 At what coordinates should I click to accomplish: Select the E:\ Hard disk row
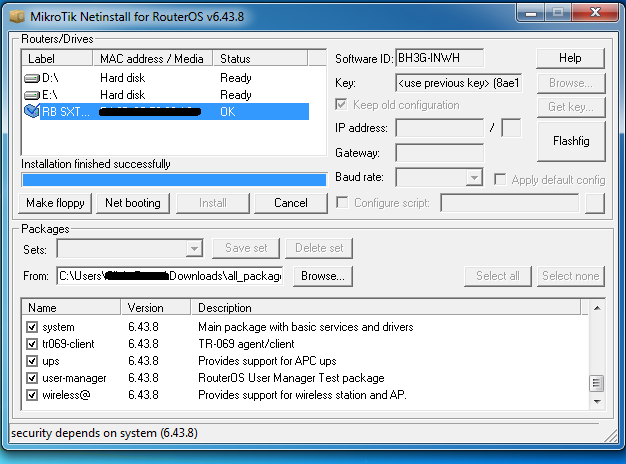[165, 95]
